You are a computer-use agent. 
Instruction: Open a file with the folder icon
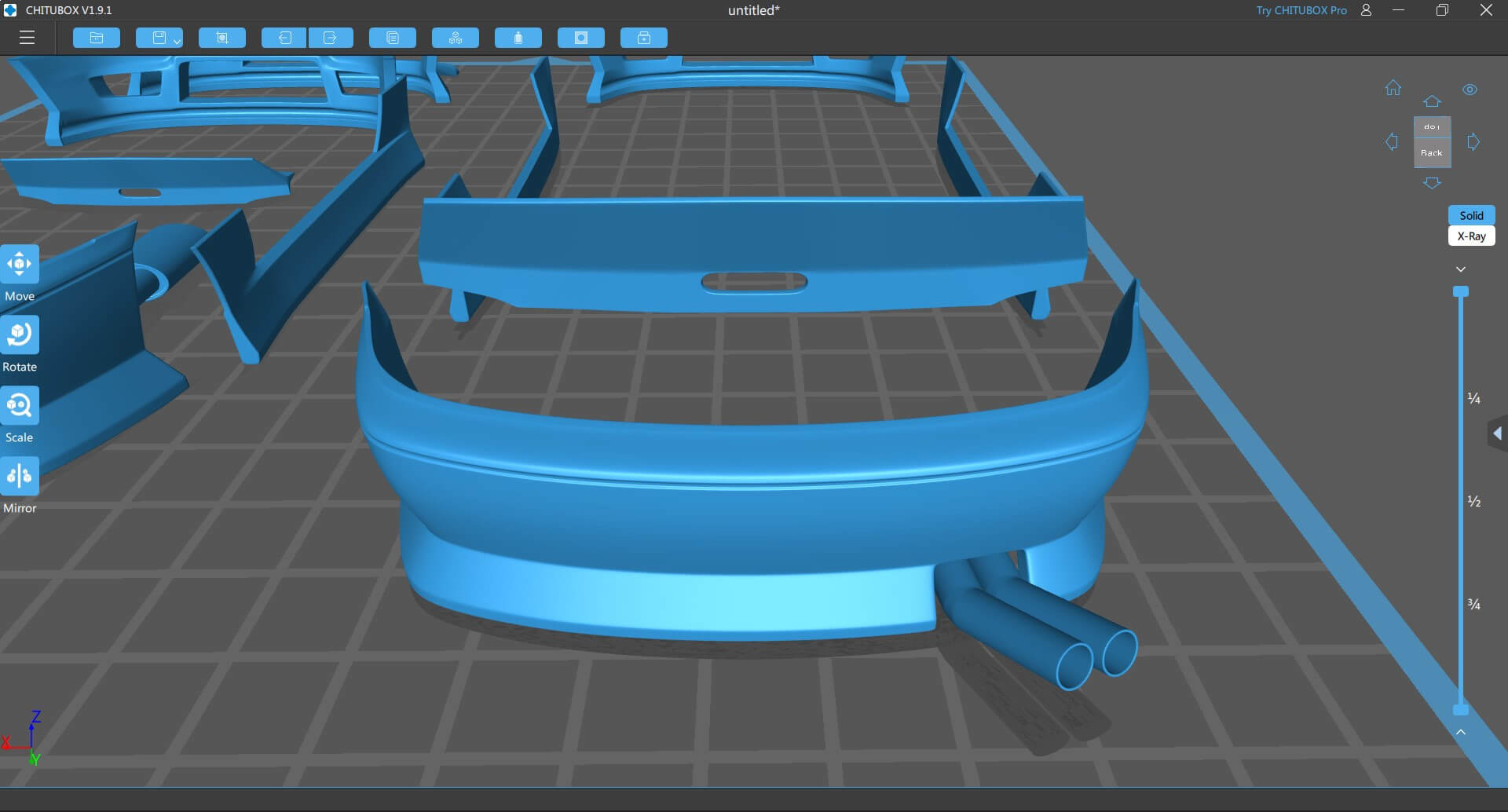(97, 38)
